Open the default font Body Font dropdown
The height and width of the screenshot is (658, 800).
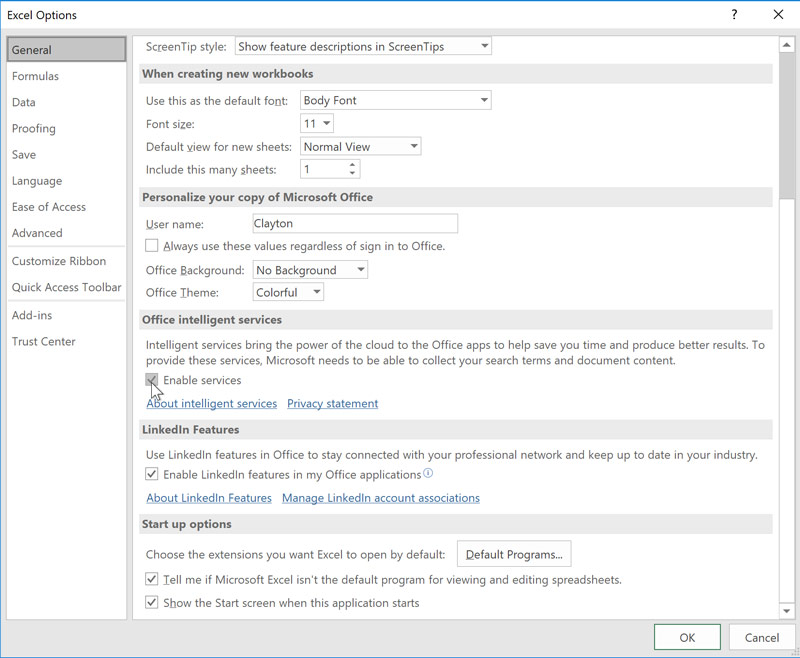tap(396, 100)
